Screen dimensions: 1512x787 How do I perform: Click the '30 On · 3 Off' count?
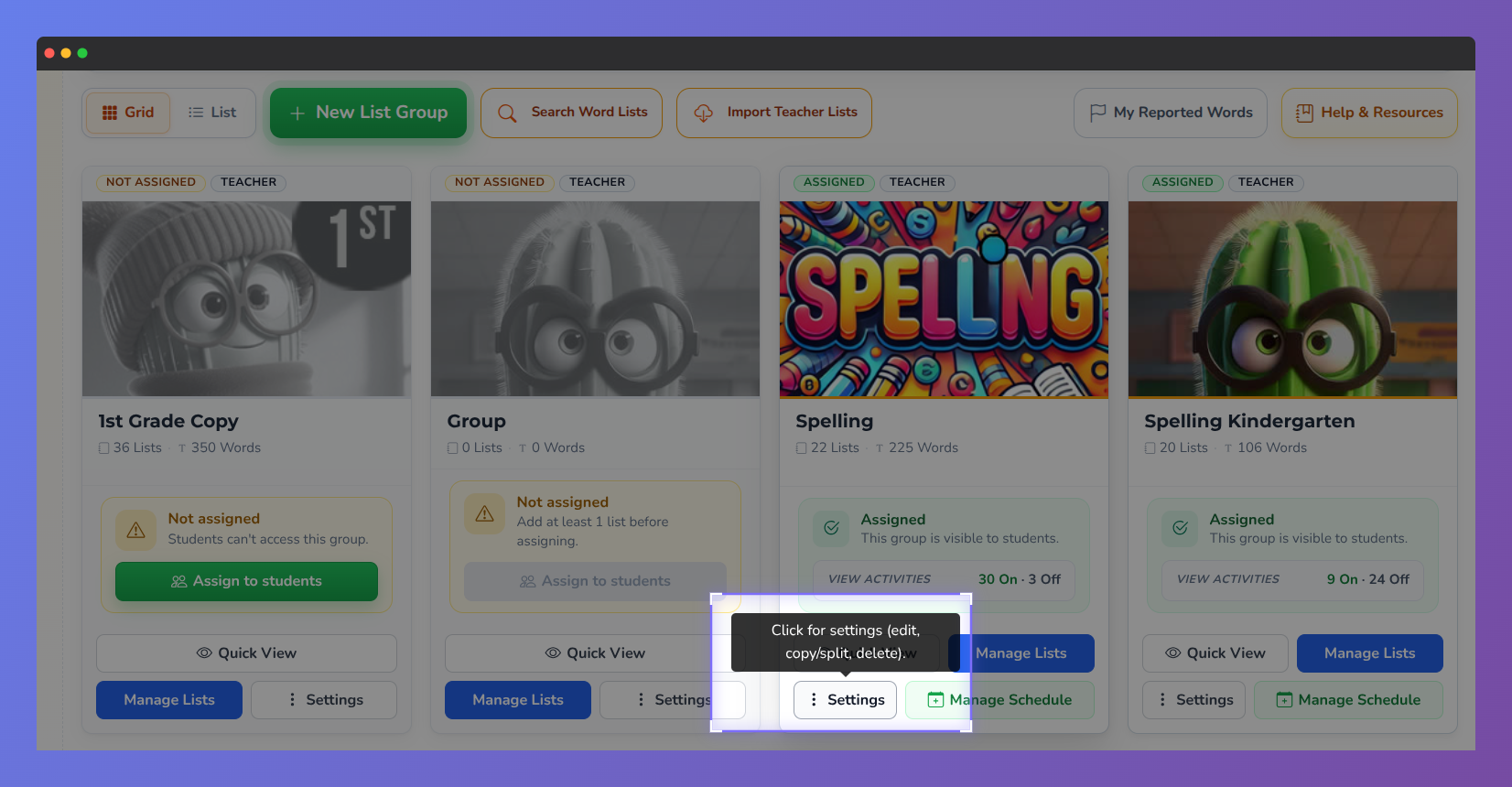[1020, 579]
